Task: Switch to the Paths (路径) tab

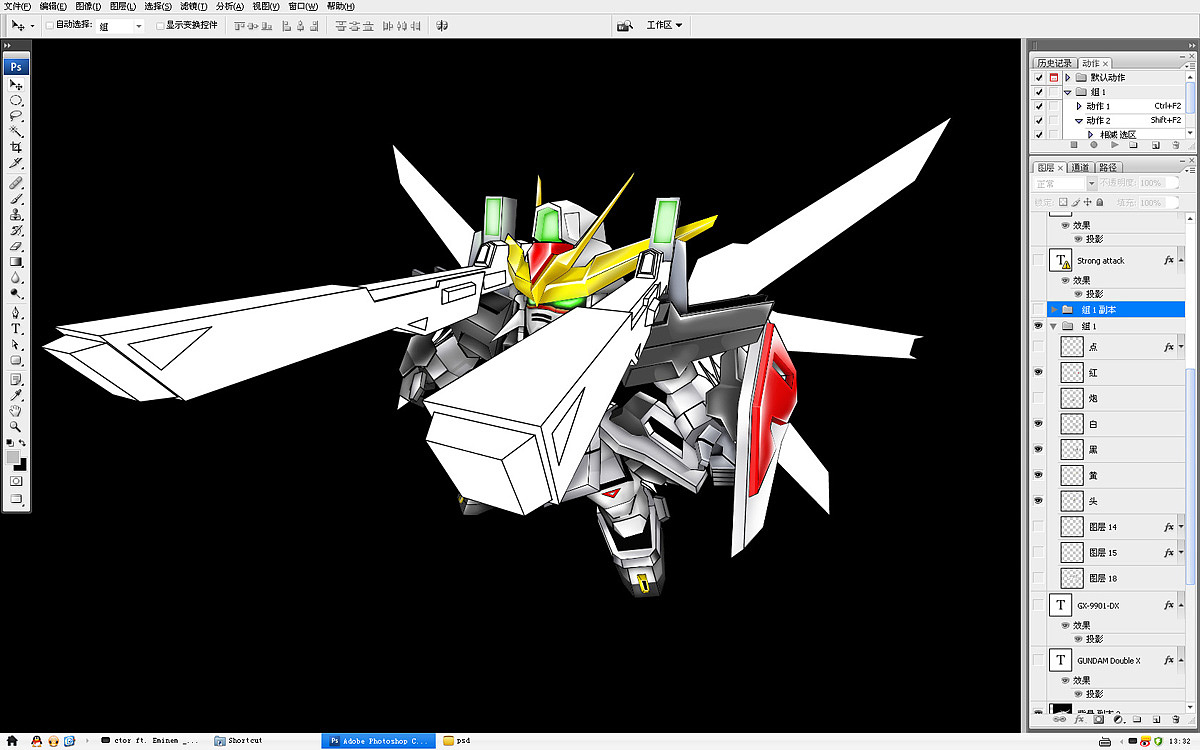Action: (x=1107, y=168)
